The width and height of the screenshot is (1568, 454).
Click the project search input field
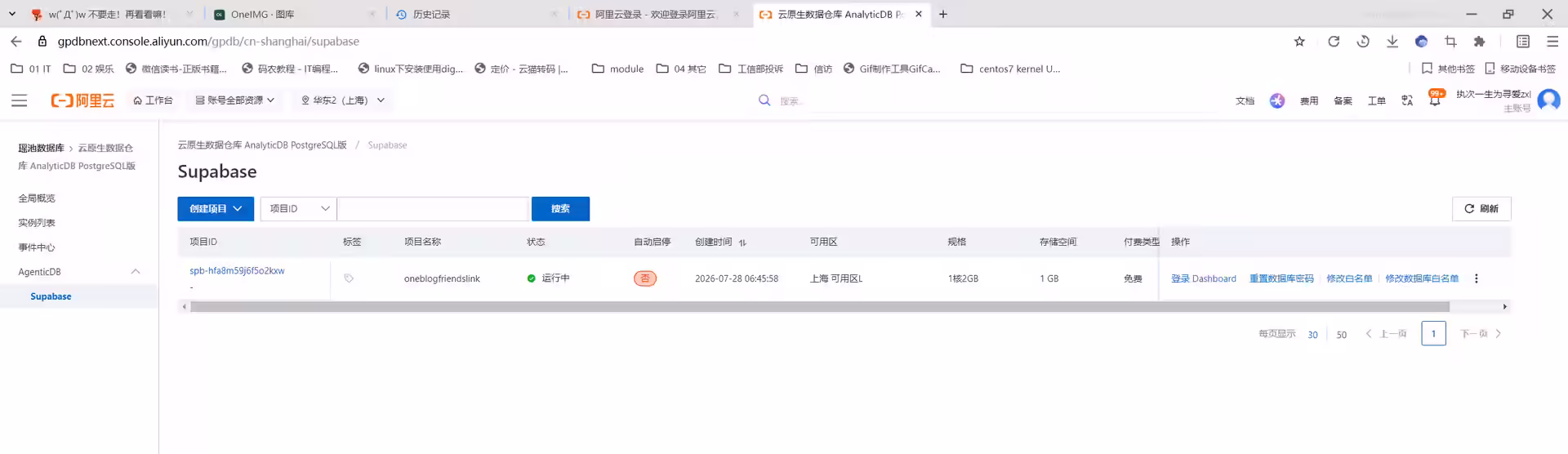point(433,209)
